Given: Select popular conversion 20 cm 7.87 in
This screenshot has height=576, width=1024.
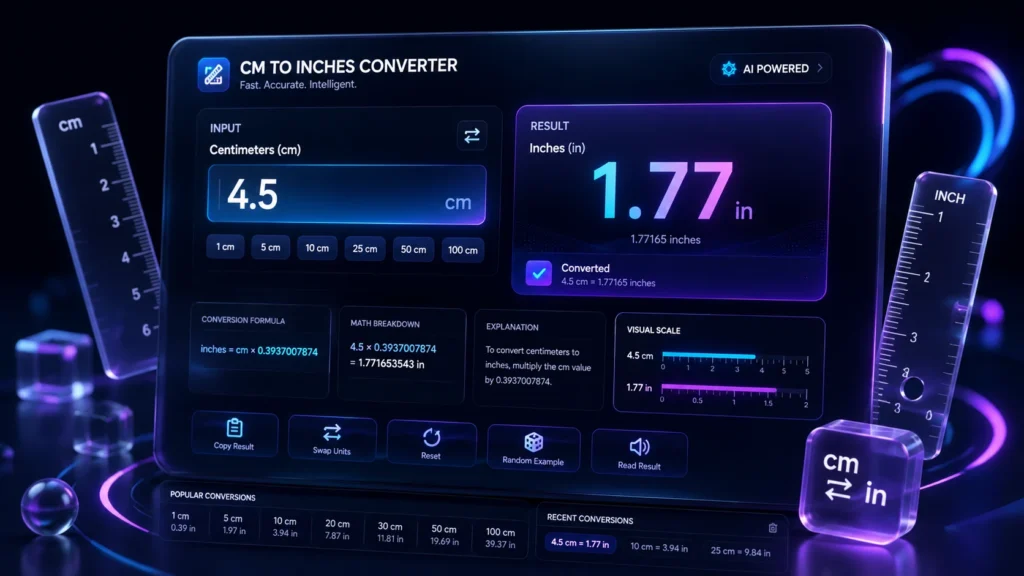Looking at the screenshot, I should tap(337, 530).
